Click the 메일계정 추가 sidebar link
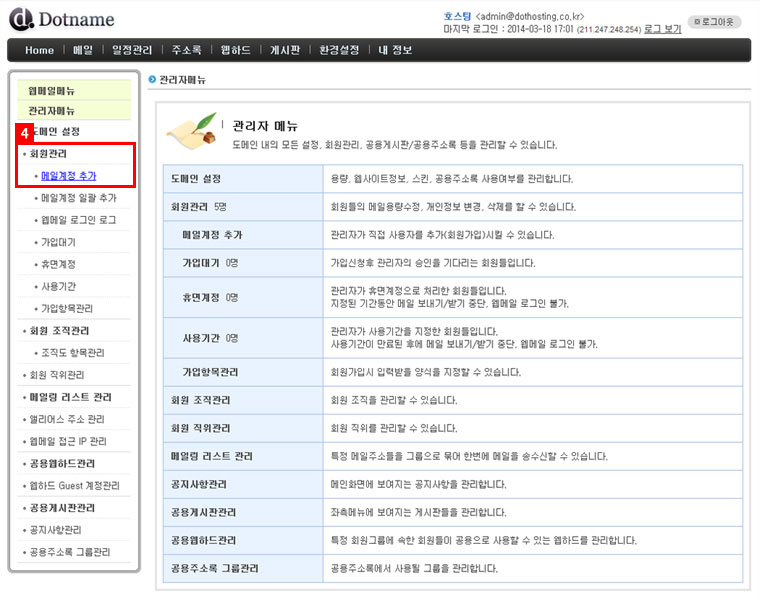The width and height of the screenshot is (760, 600). (69, 175)
